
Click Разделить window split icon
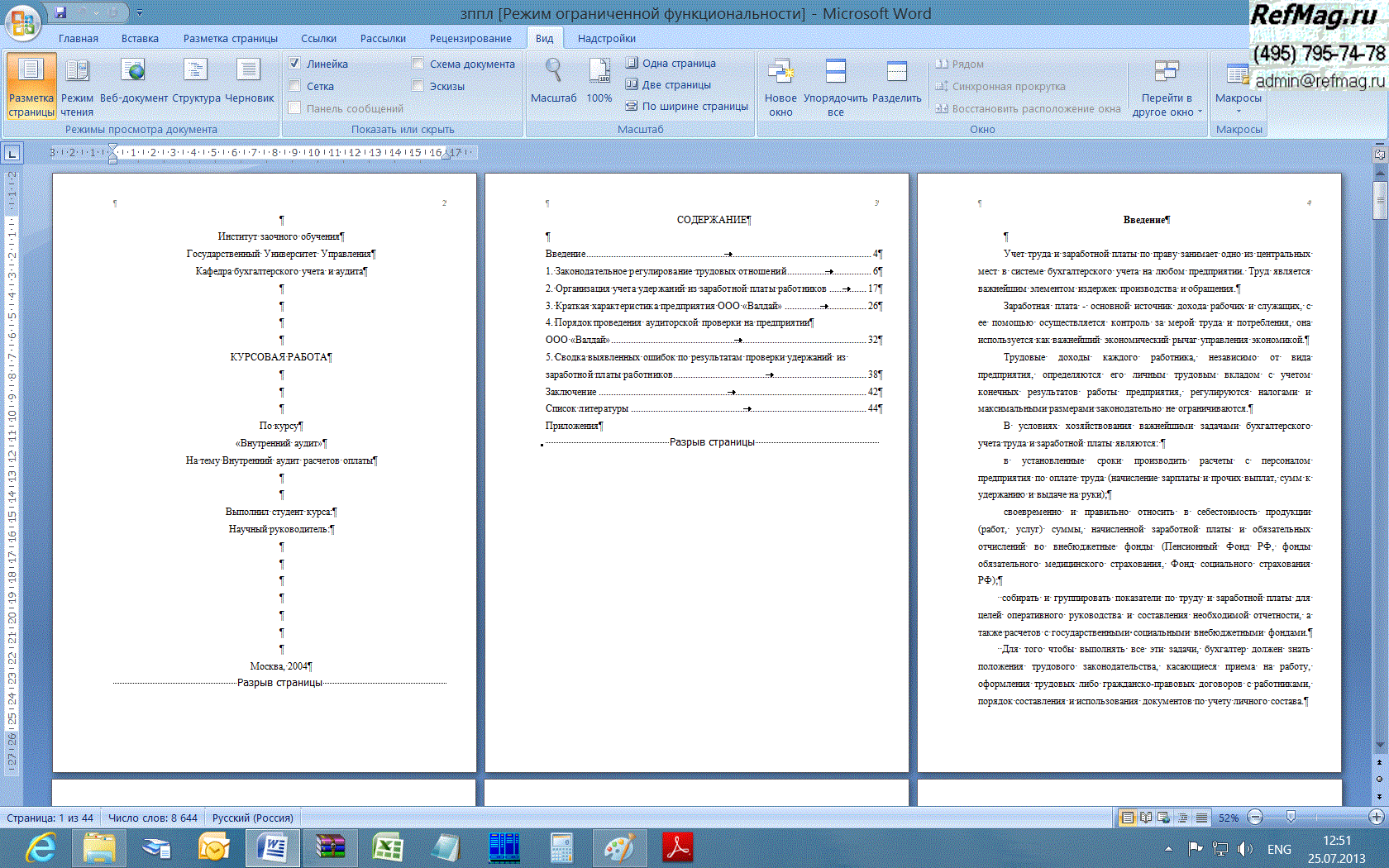coord(896,81)
